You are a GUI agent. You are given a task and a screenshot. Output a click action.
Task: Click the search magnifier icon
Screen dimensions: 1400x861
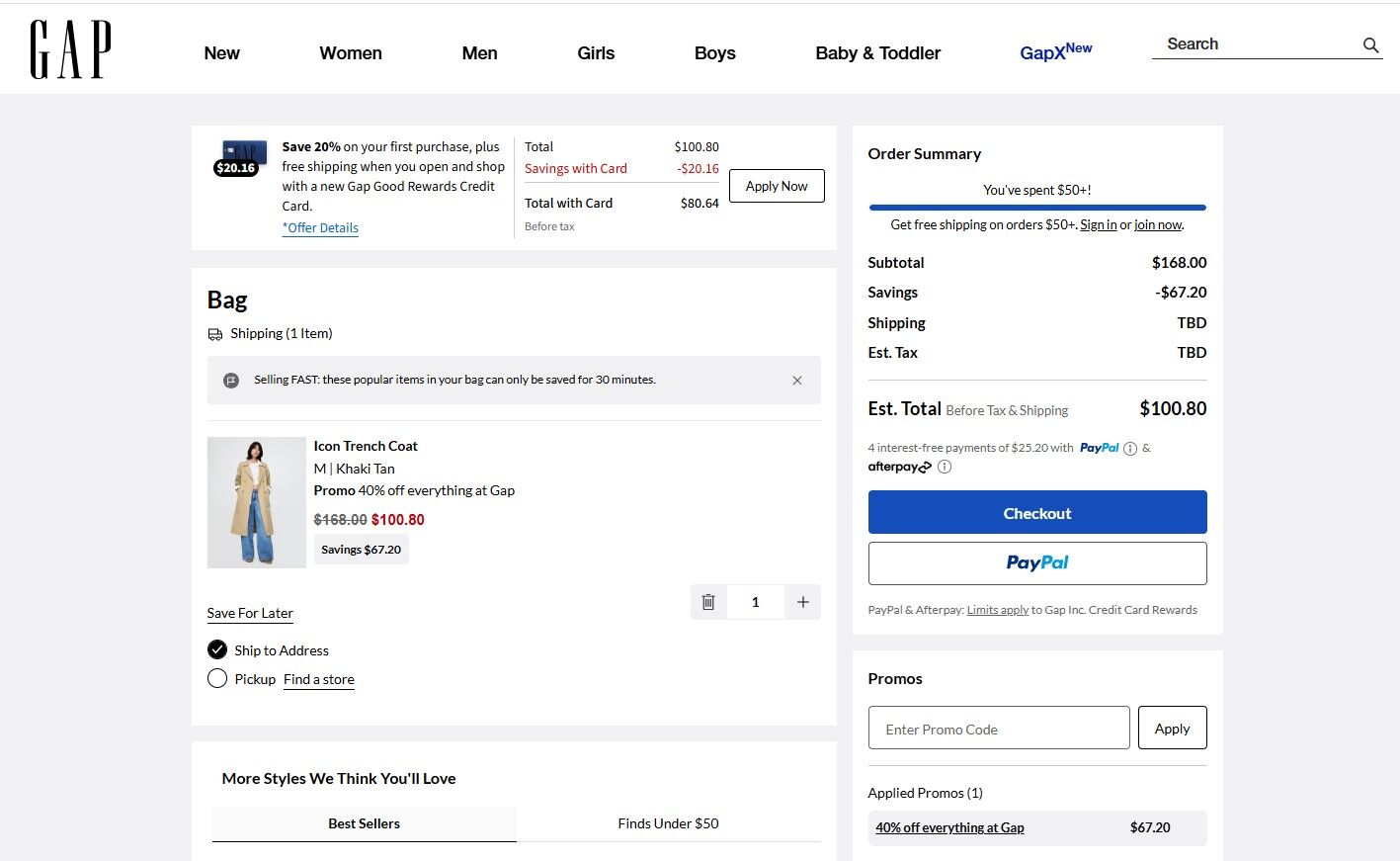1370,44
